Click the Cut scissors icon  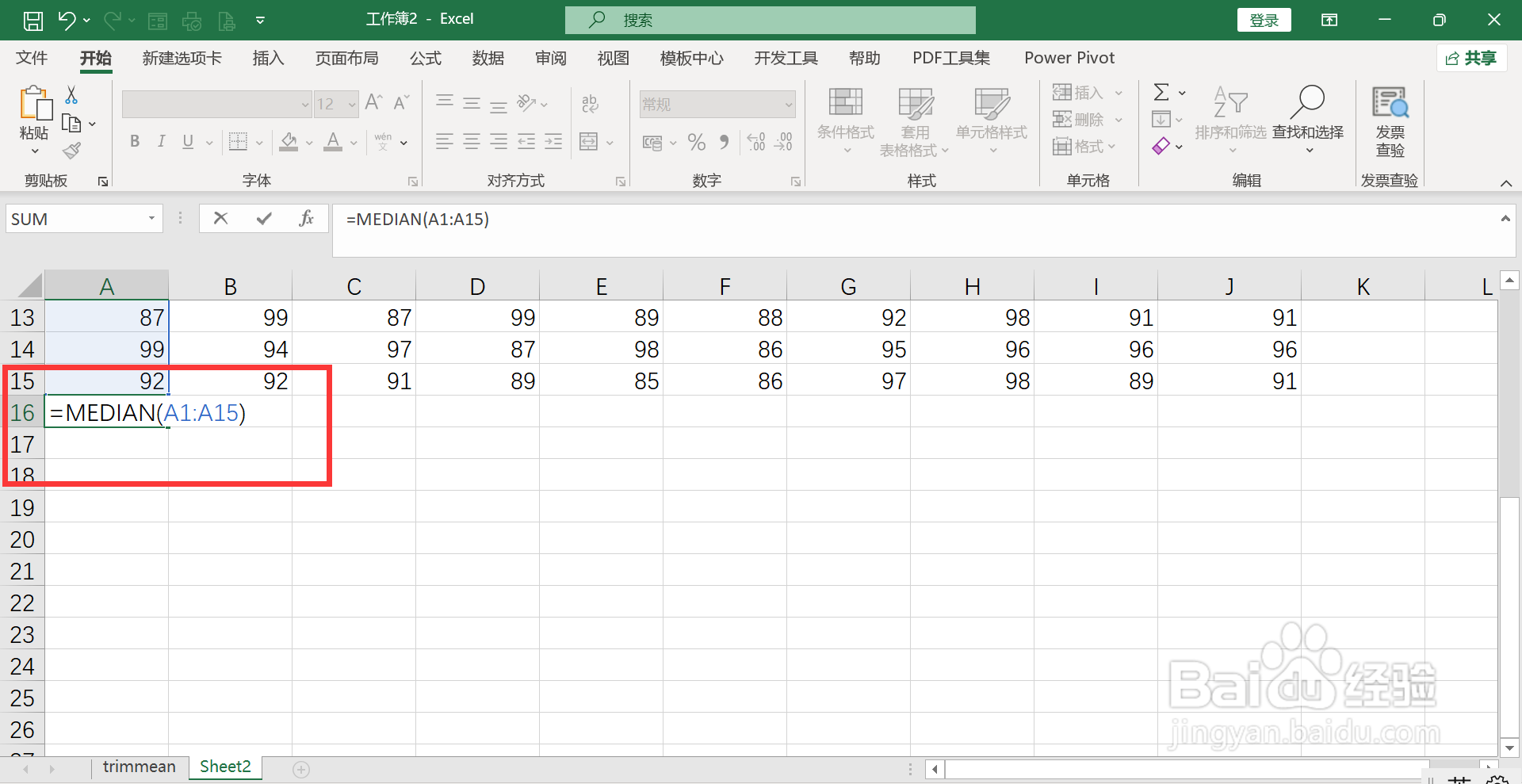71,95
